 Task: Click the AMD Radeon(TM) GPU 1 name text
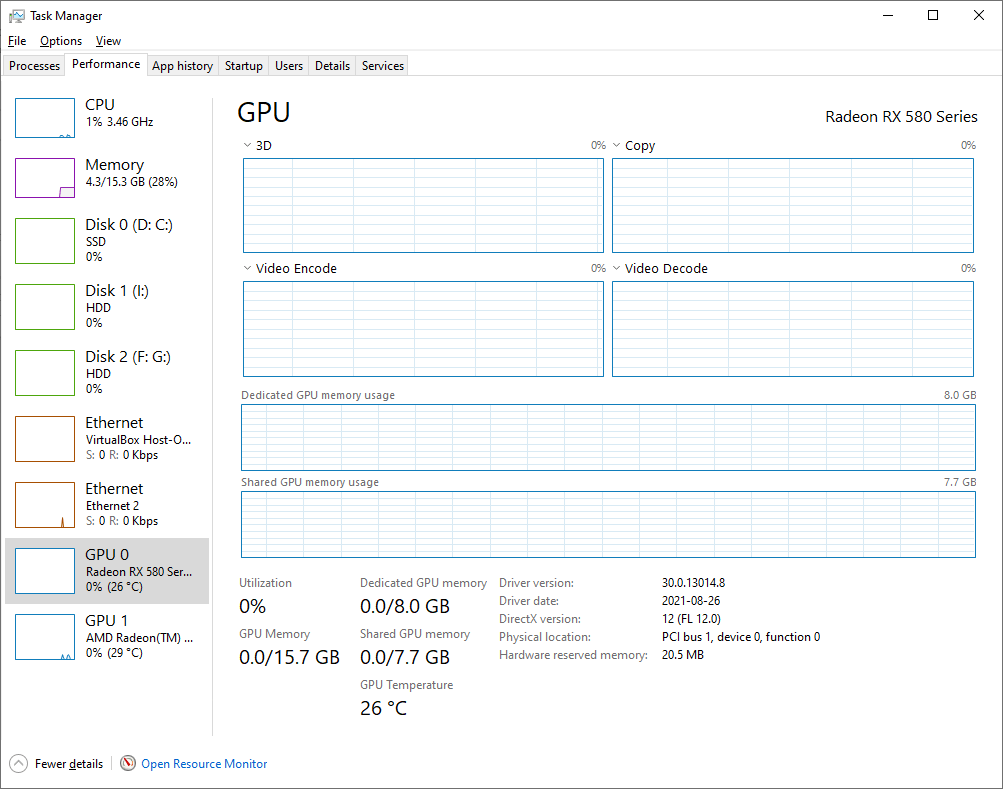click(139, 638)
